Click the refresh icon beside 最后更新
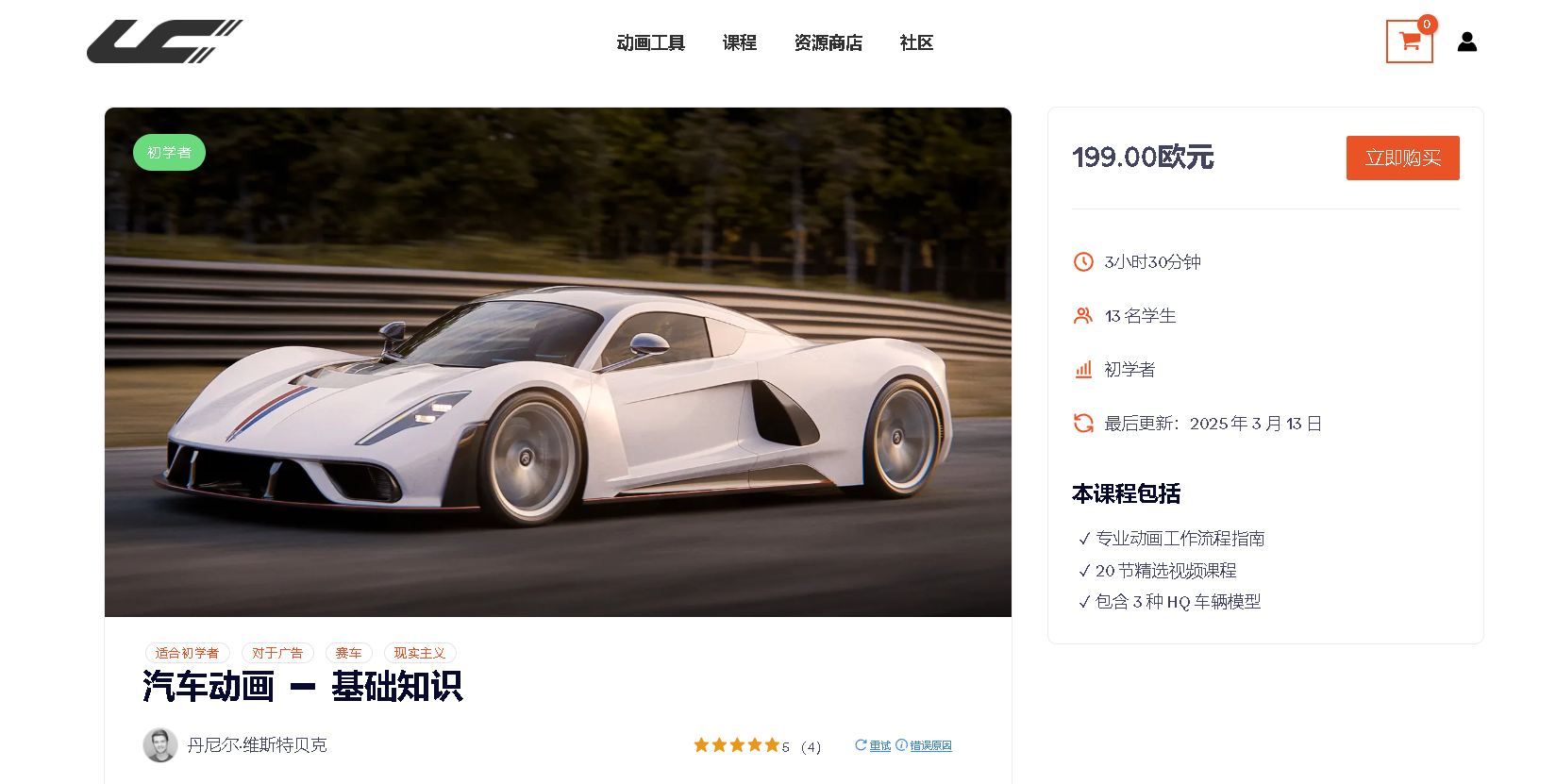Image resolution: width=1556 pixels, height=784 pixels. tap(1083, 424)
